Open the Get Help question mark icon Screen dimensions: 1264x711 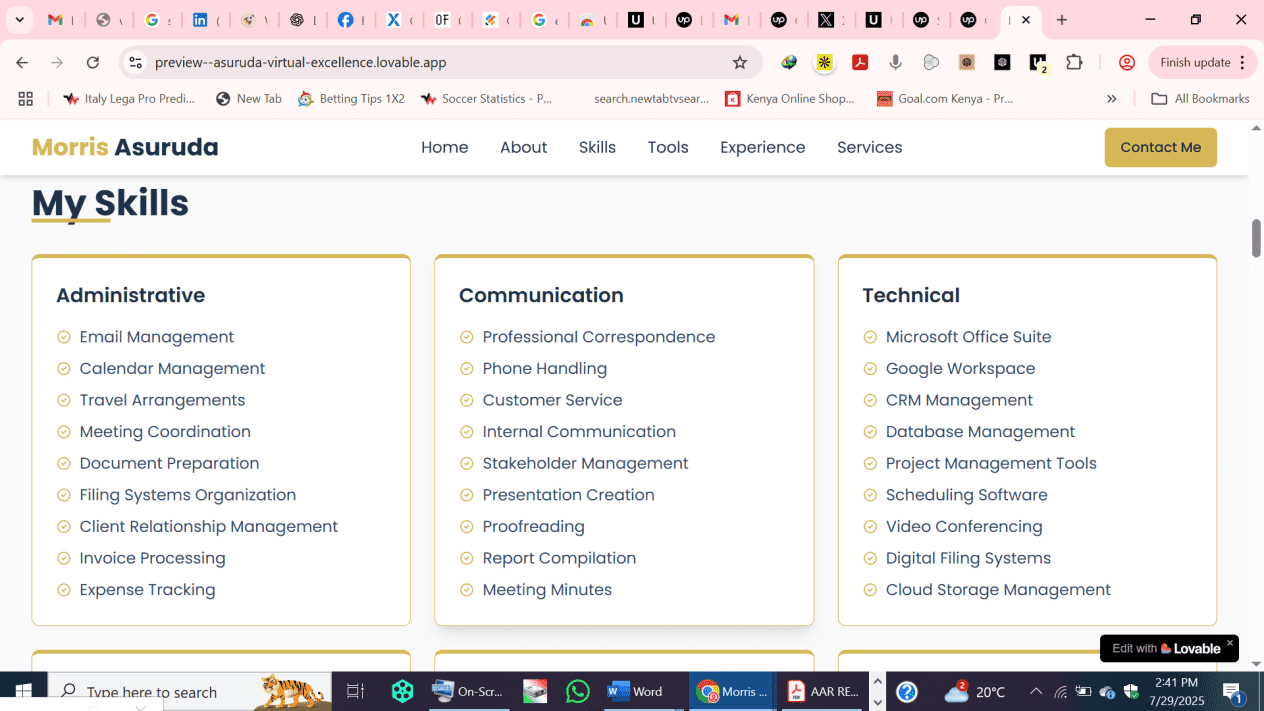tap(907, 691)
